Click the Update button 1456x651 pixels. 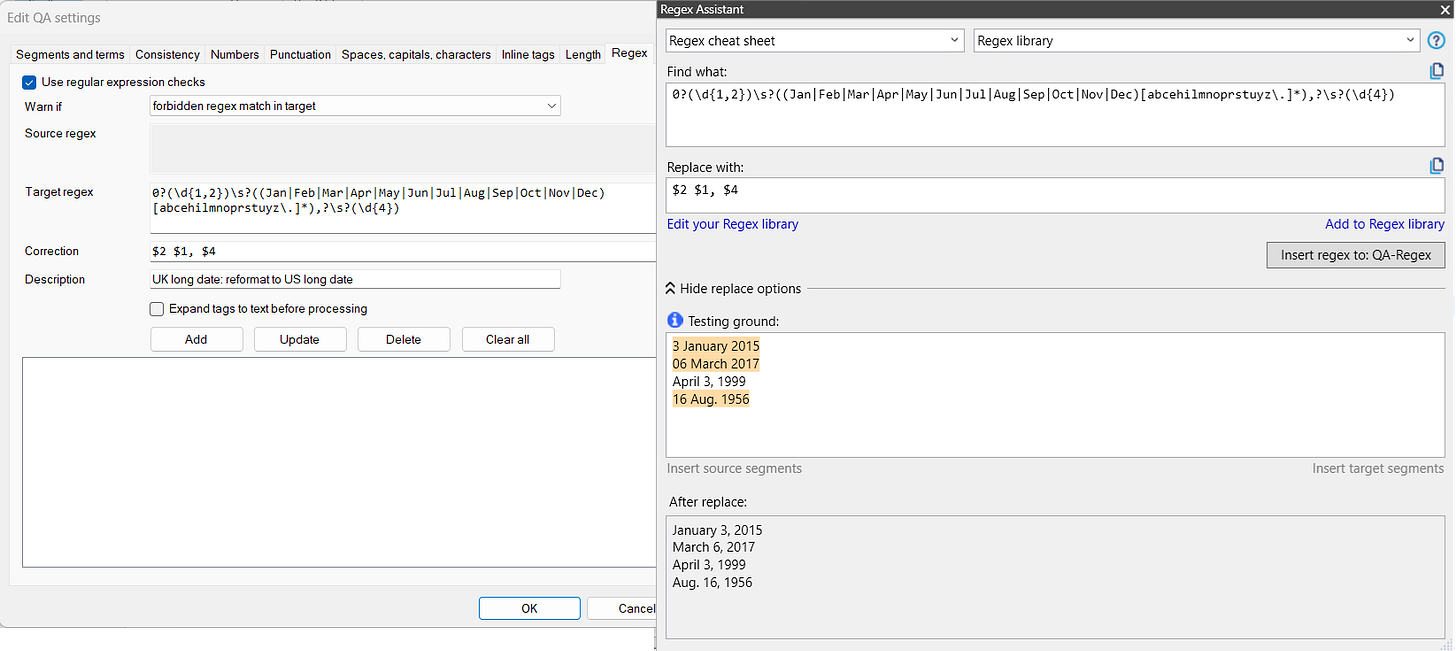[x=299, y=339]
